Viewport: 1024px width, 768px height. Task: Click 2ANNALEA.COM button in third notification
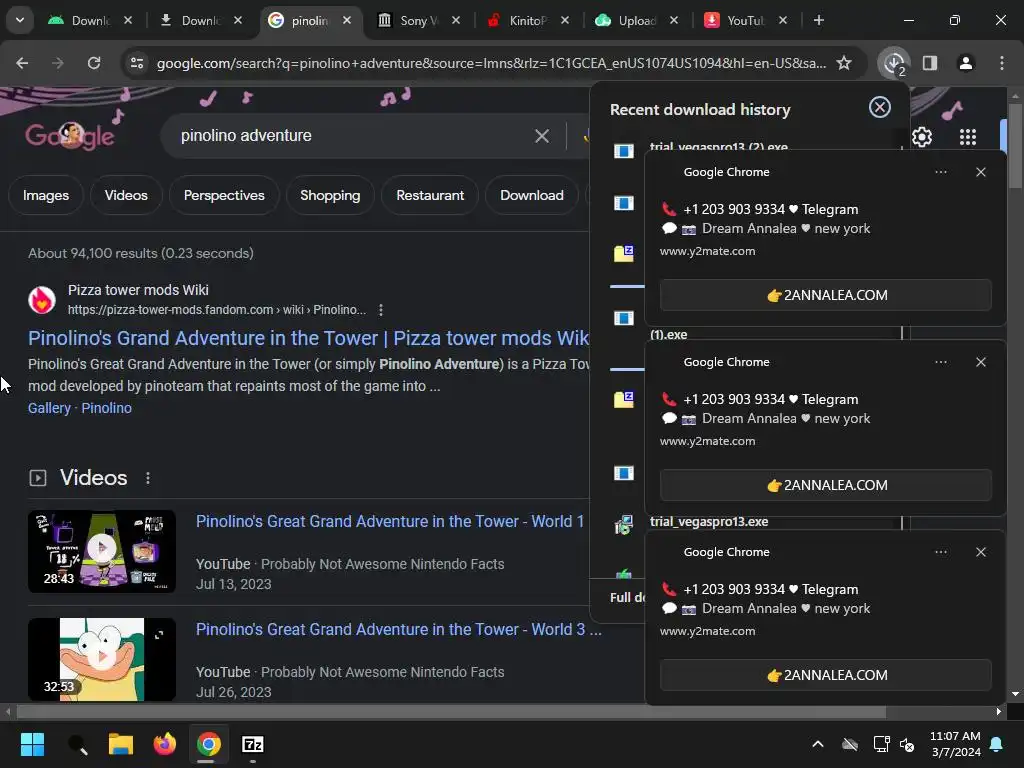(826, 675)
